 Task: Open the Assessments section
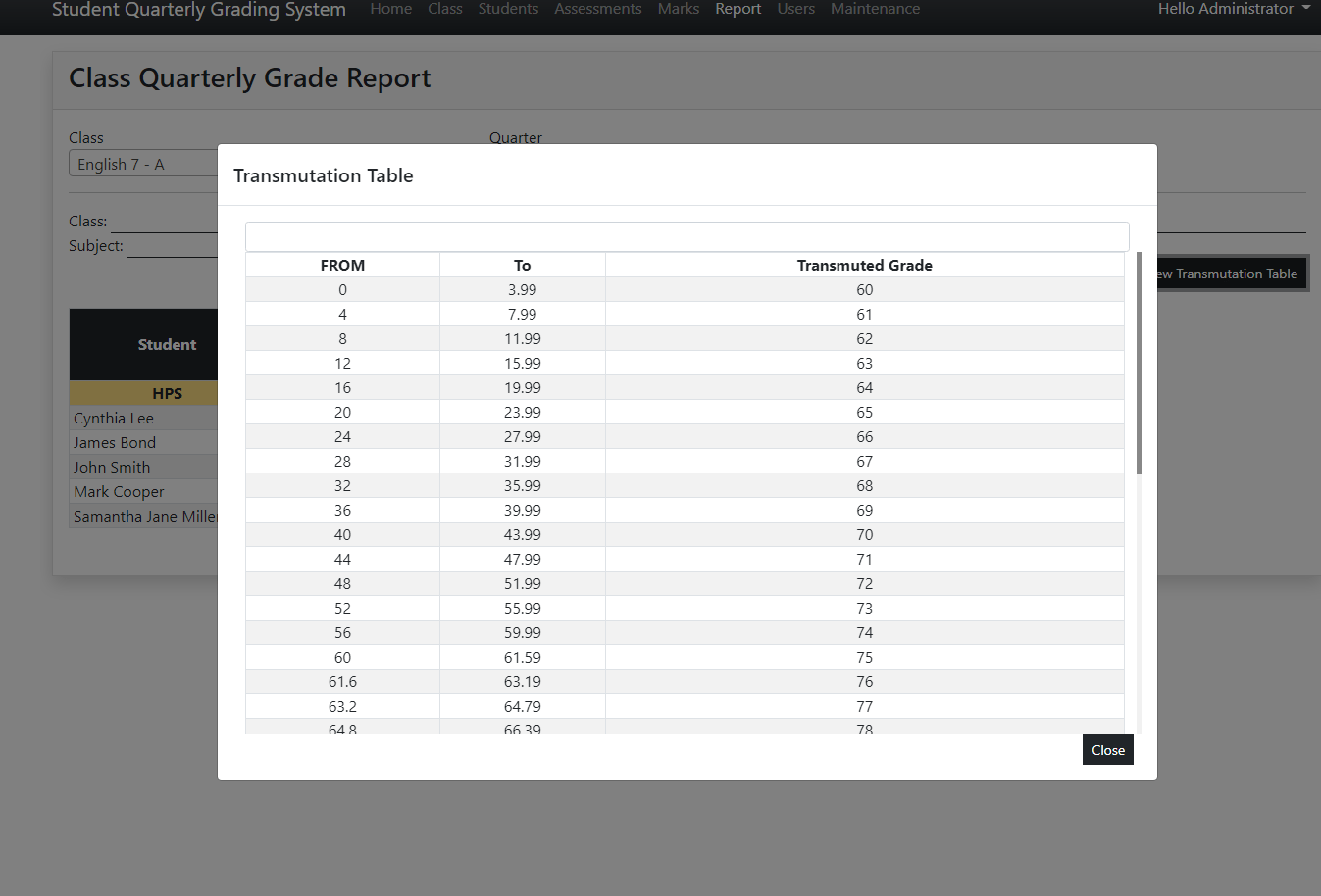tap(597, 9)
